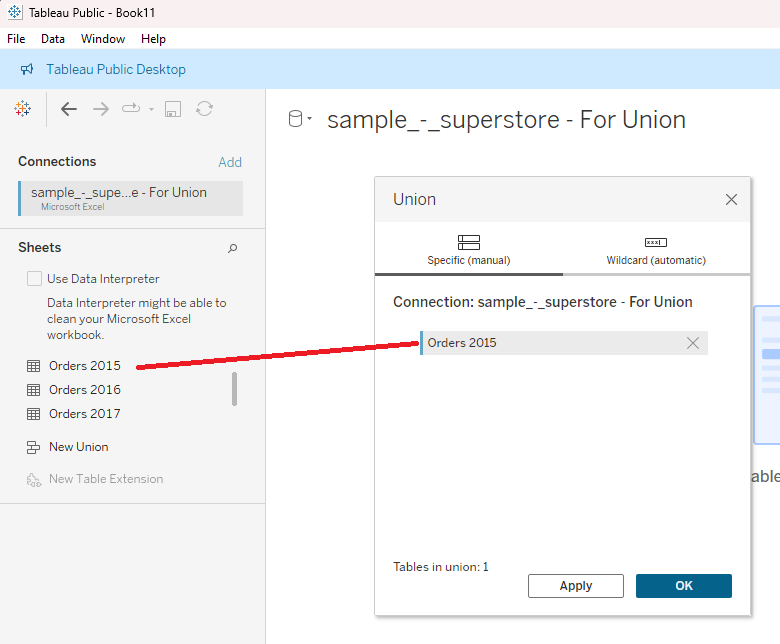Open the data source database dropdown

coord(300,120)
